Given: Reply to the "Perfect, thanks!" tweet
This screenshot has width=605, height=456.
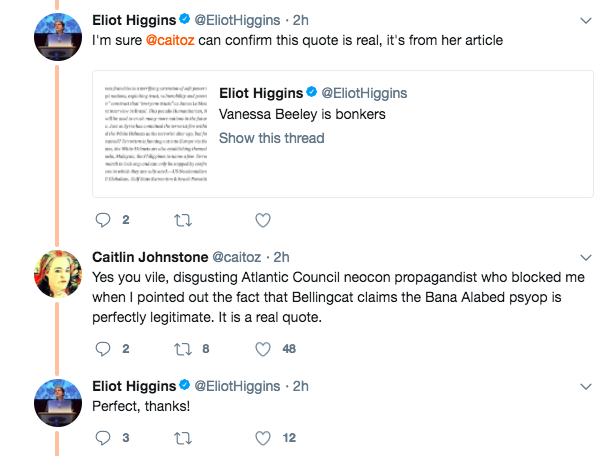Looking at the screenshot, I should click(x=103, y=437).
